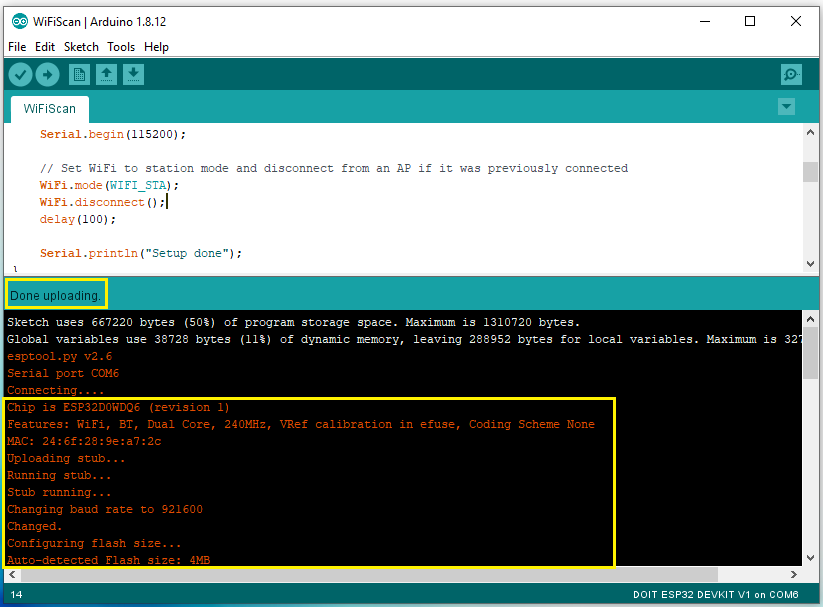The width and height of the screenshot is (823, 607).
Task: Open the Tools menu
Action: pyautogui.click(x=121, y=47)
